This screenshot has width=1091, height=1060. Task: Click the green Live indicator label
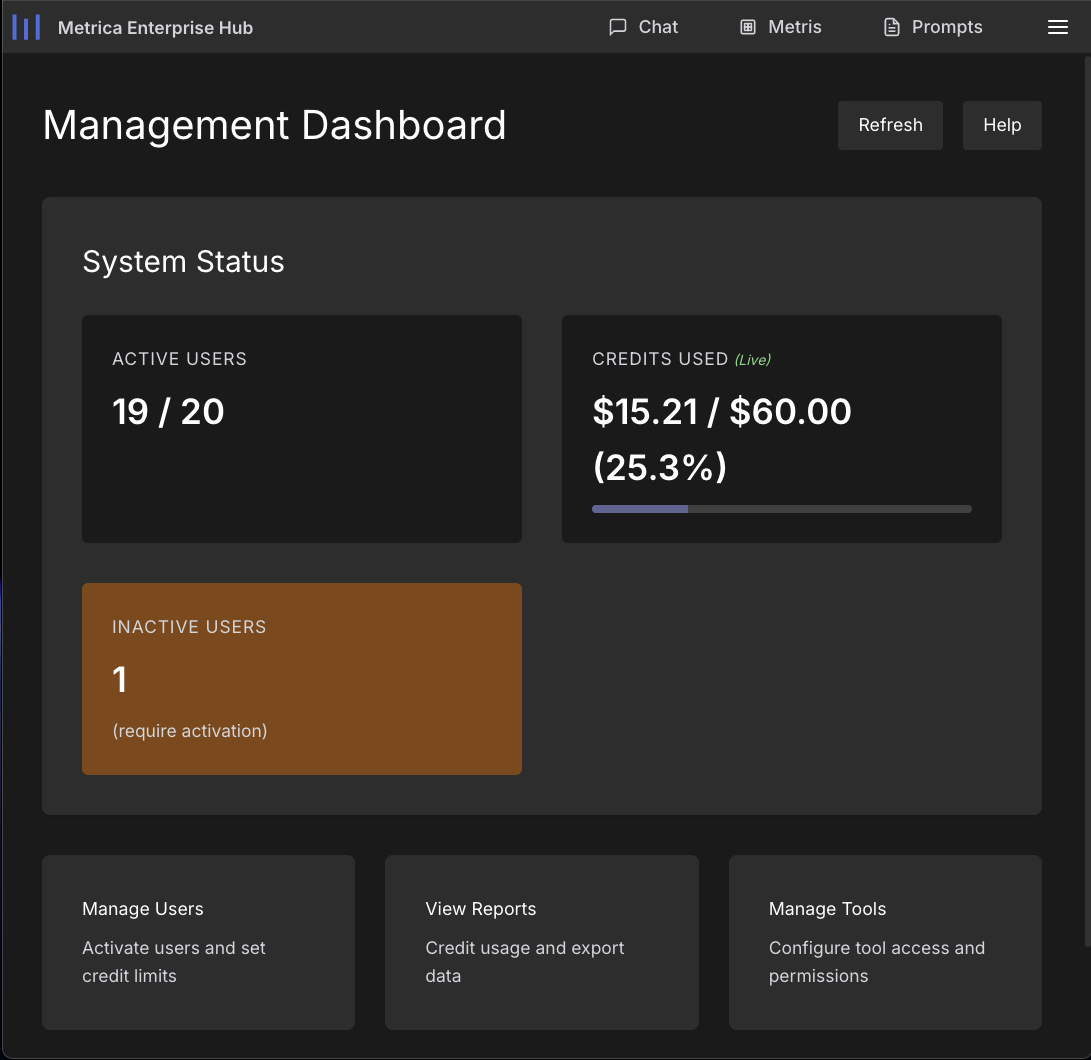pyautogui.click(x=753, y=360)
